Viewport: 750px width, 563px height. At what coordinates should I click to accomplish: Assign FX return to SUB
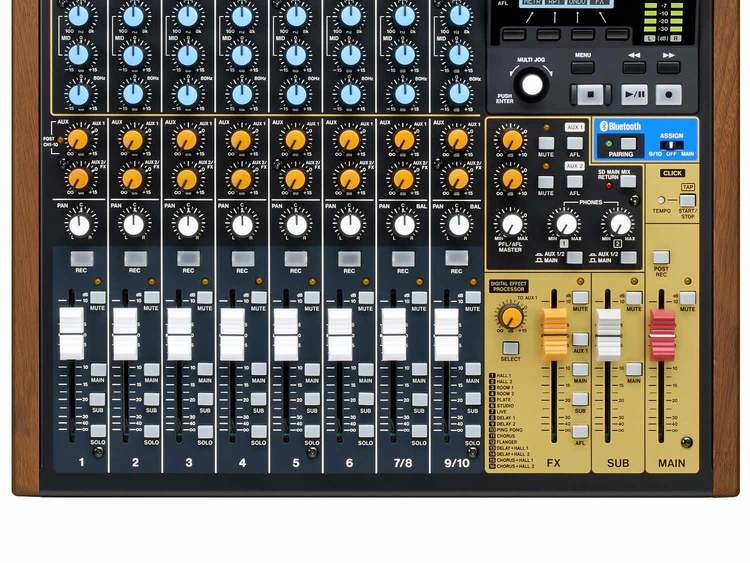(580, 399)
